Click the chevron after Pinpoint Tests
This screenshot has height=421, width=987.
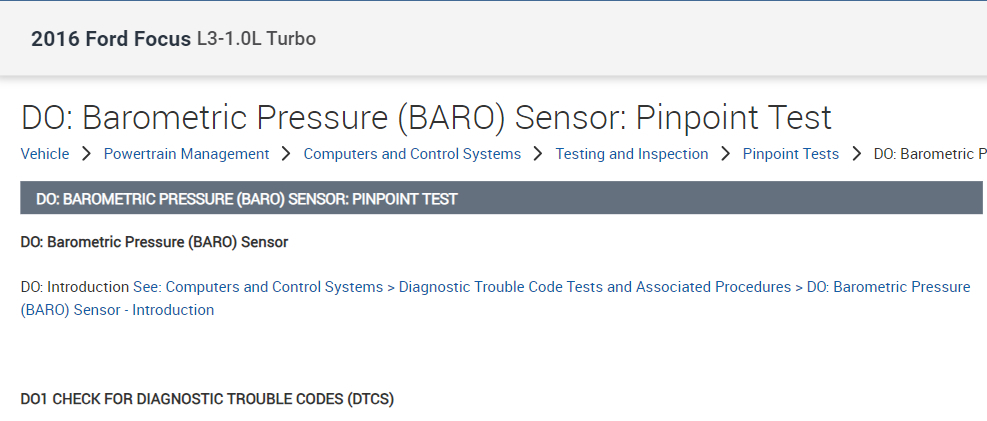pyautogui.click(x=857, y=154)
